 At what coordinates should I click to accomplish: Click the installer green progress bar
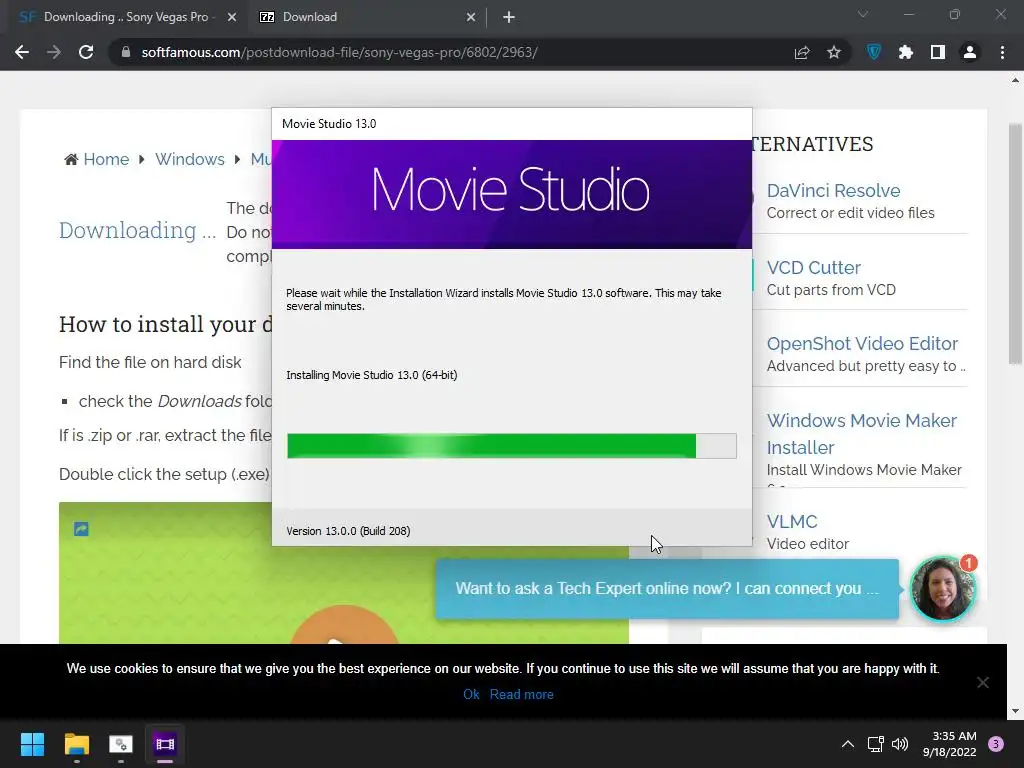coord(511,446)
